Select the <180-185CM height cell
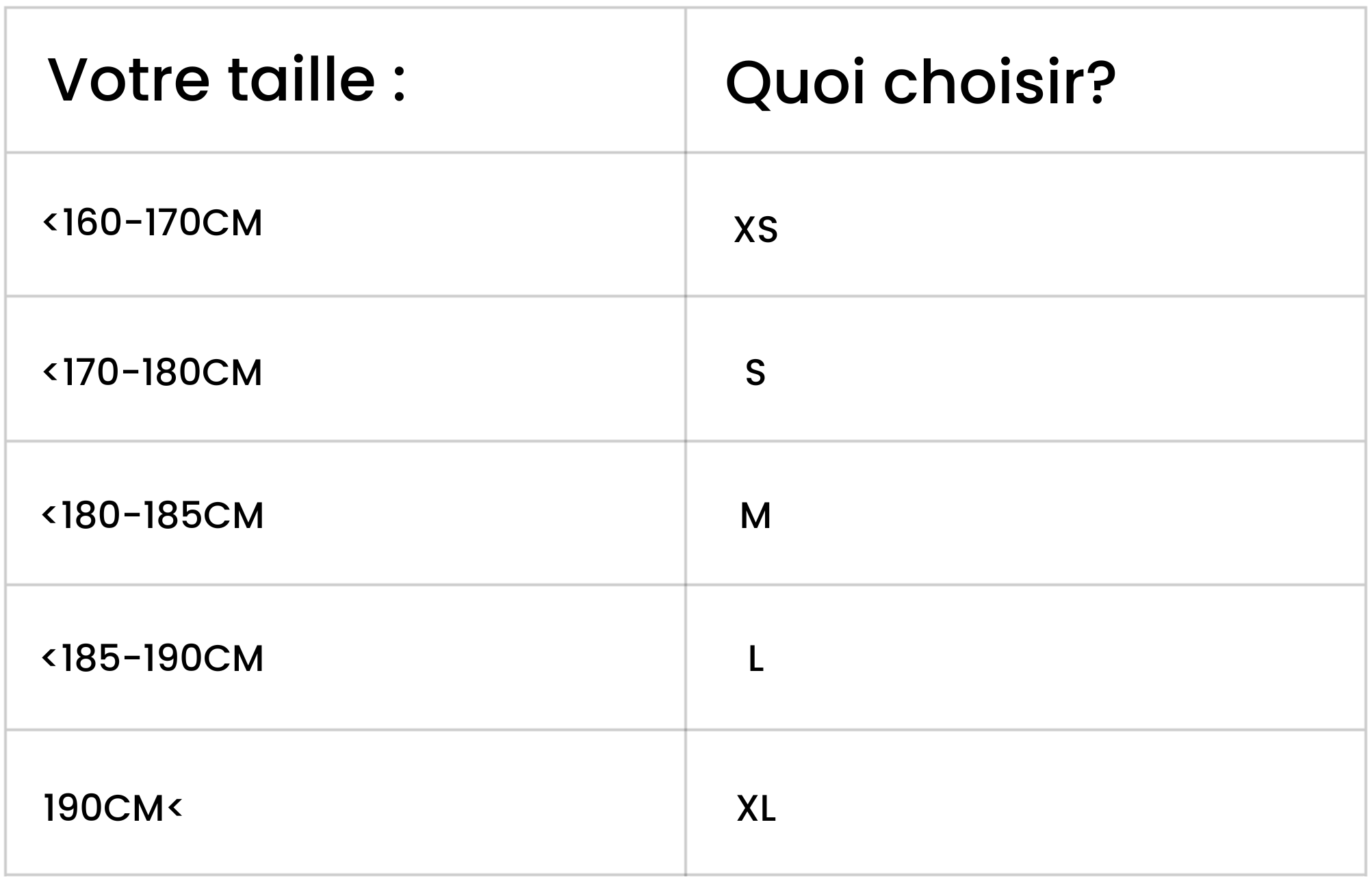This screenshot has width=1372, height=883. [153, 515]
